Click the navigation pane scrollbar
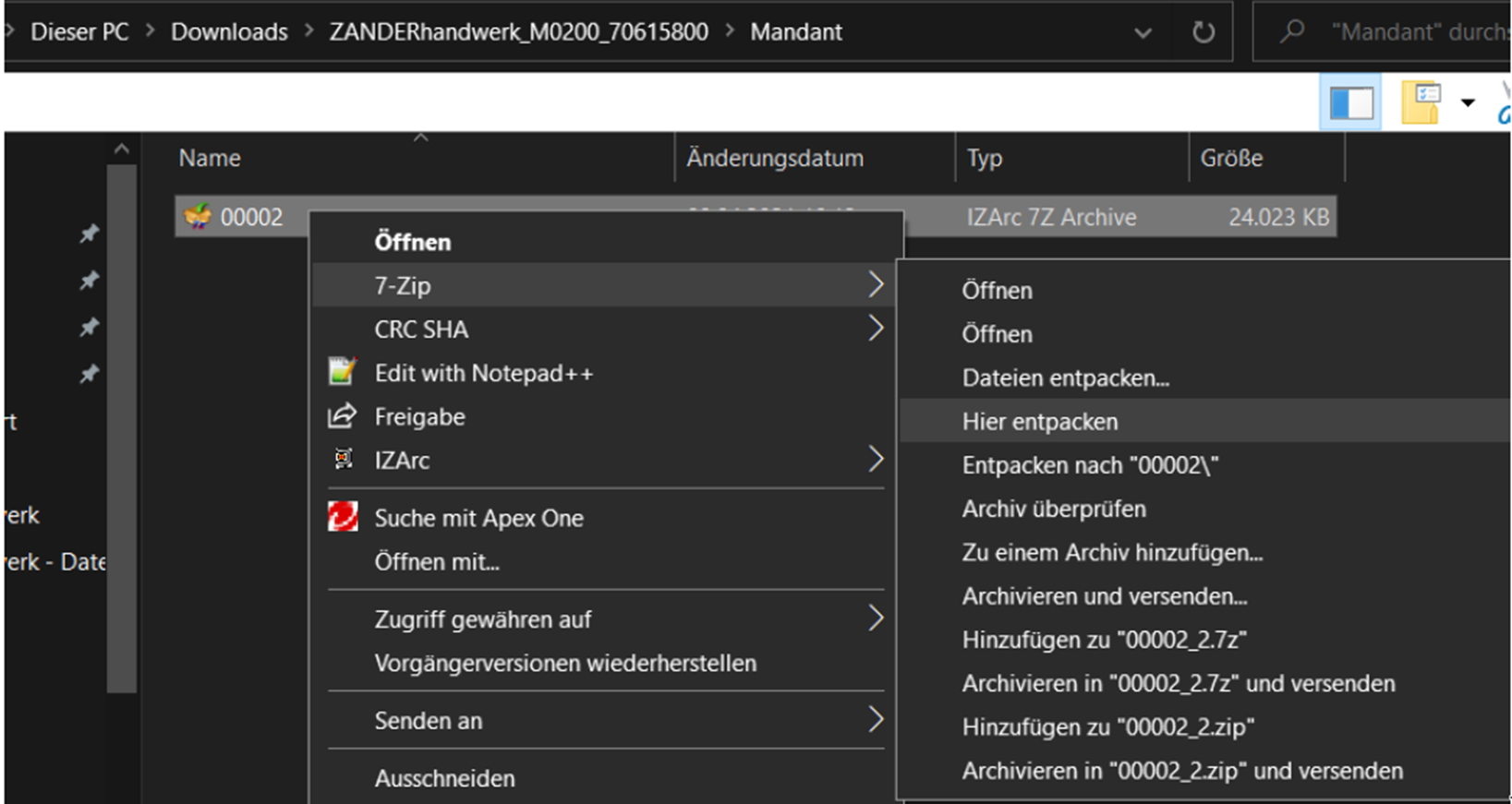Image resolution: width=1512 pixels, height=804 pixels. (122, 425)
